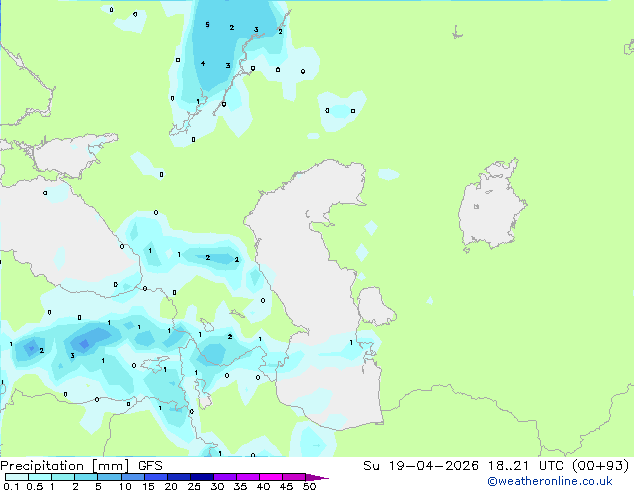Click the 30–35 mm purple legend swatch

point(224,477)
